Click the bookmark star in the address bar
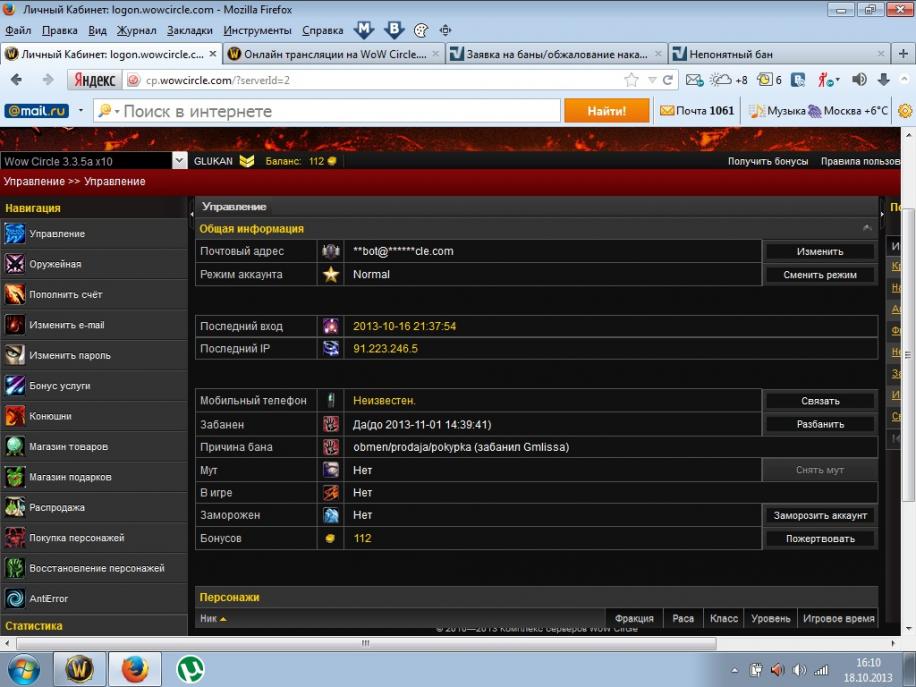The width and height of the screenshot is (916, 687). [631, 80]
